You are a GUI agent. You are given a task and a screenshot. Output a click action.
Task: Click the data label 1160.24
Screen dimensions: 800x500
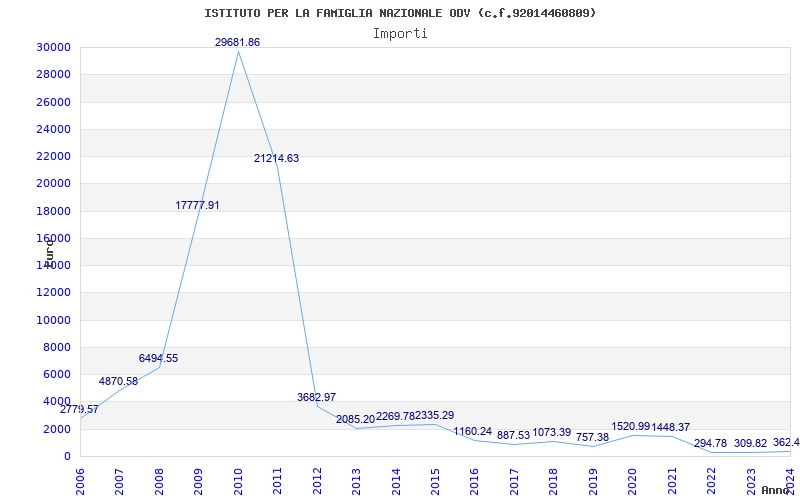tap(472, 432)
